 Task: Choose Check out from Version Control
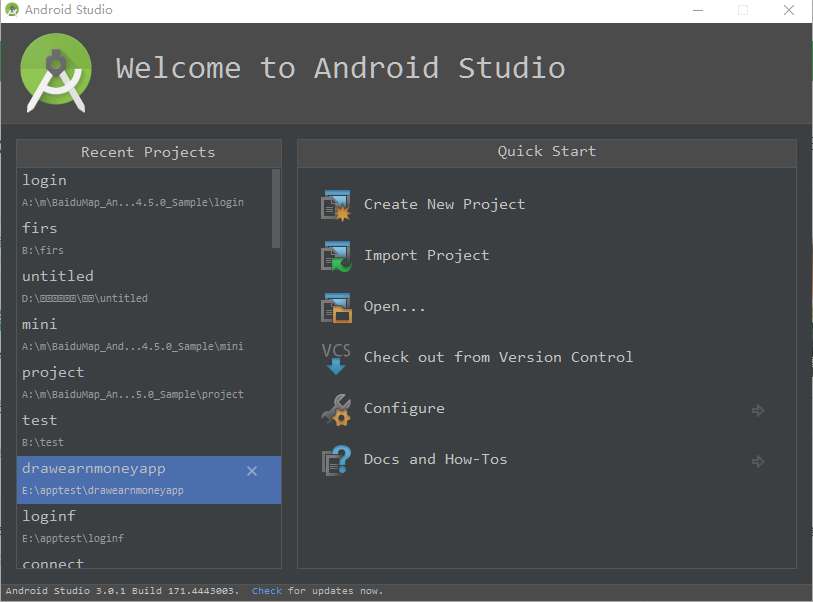tap(498, 357)
